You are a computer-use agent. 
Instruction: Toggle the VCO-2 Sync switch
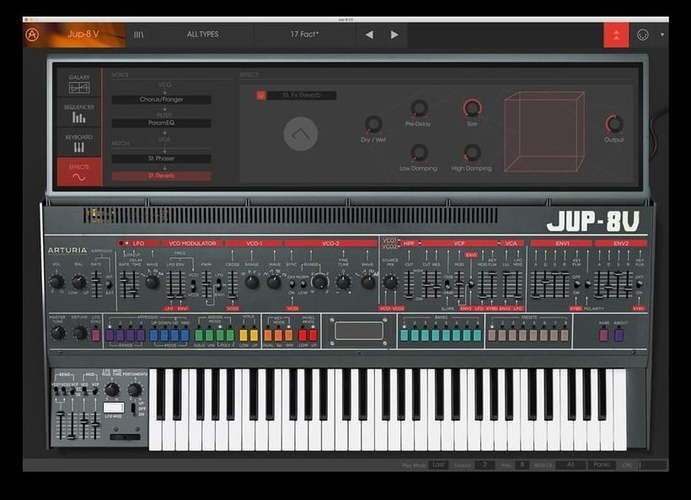tap(292, 284)
